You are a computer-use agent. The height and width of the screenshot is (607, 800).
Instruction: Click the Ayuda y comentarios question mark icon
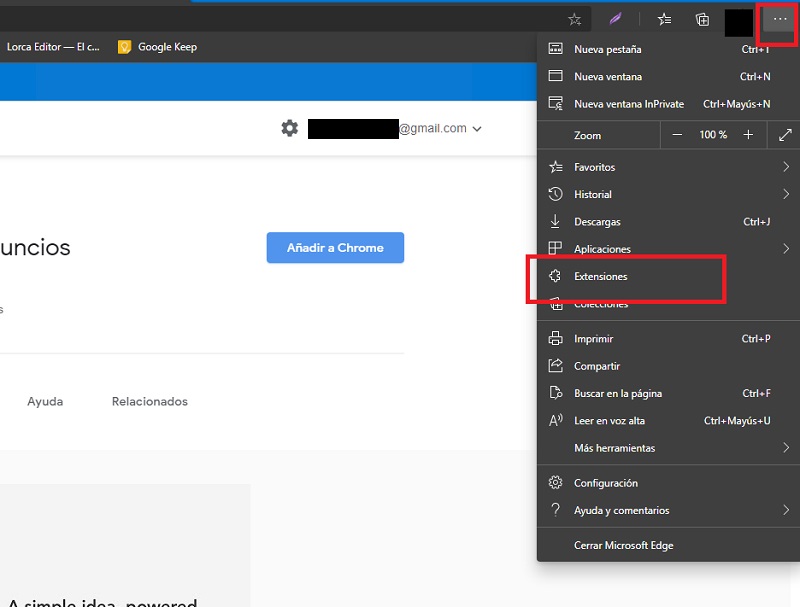pos(555,510)
